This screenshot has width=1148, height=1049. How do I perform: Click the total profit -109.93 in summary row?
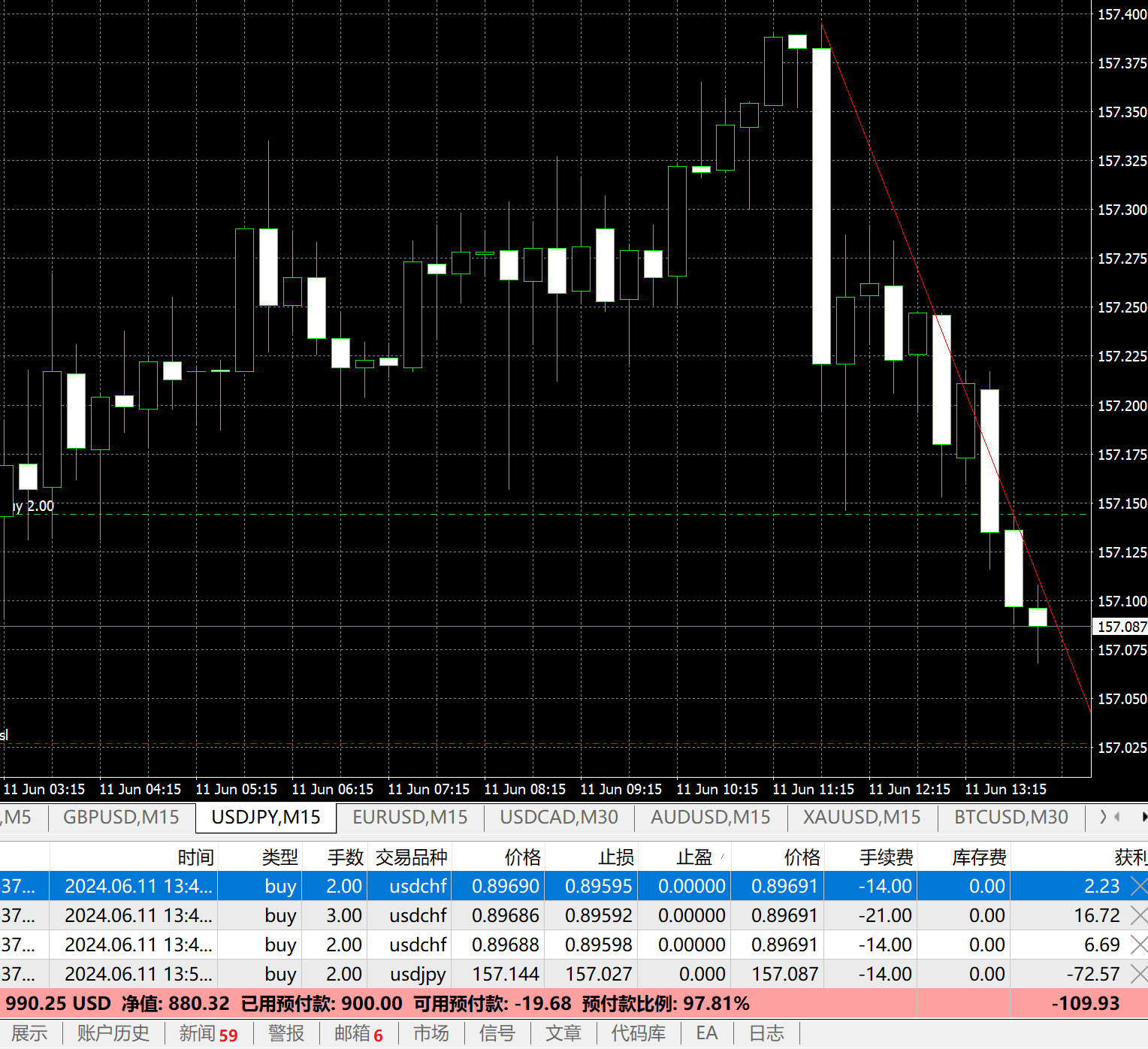click(x=1086, y=1003)
